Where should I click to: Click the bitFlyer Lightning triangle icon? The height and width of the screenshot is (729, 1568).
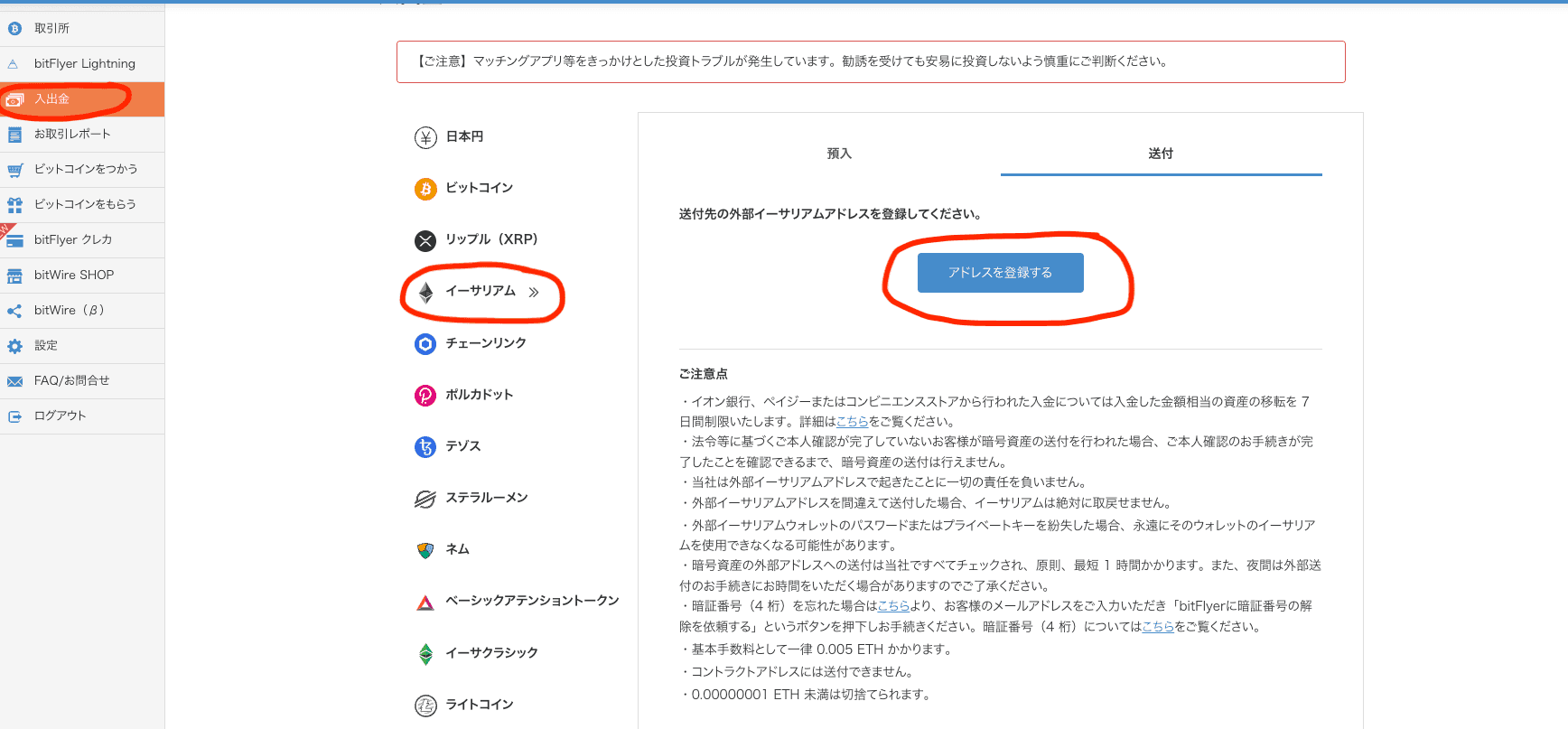[14, 64]
